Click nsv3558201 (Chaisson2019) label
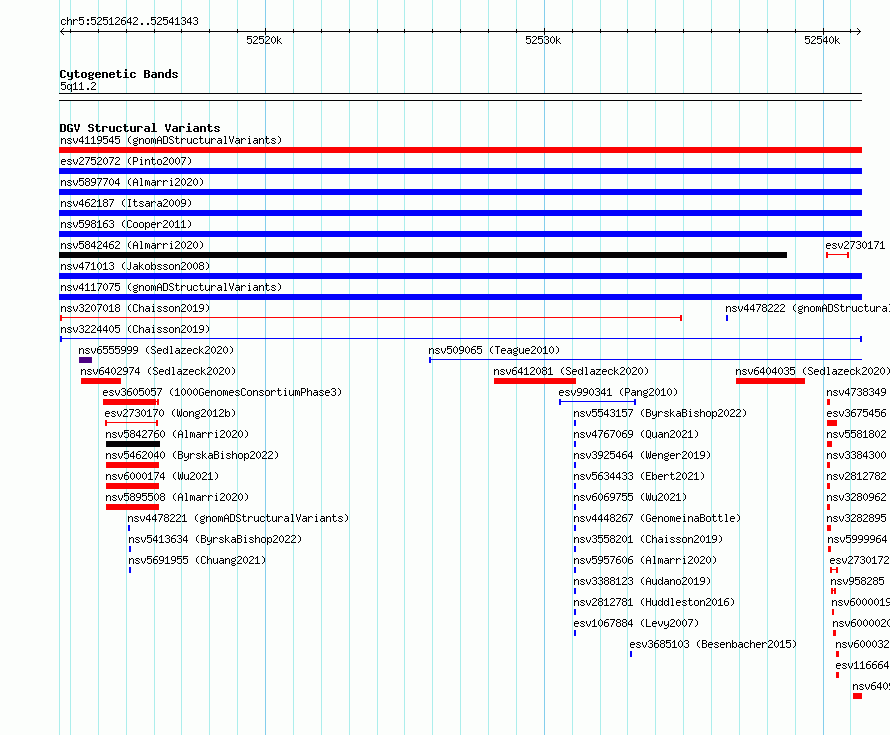 (x=648, y=539)
